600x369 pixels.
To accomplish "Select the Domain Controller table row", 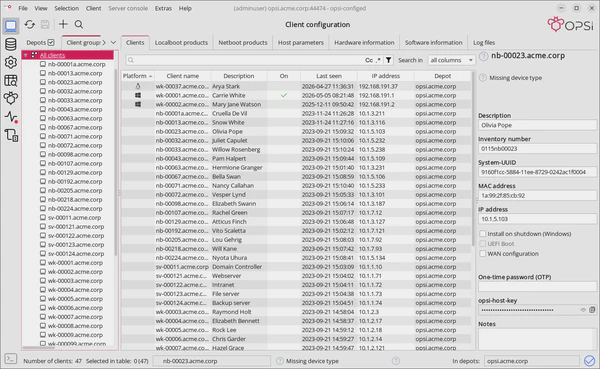I will 297,266.
